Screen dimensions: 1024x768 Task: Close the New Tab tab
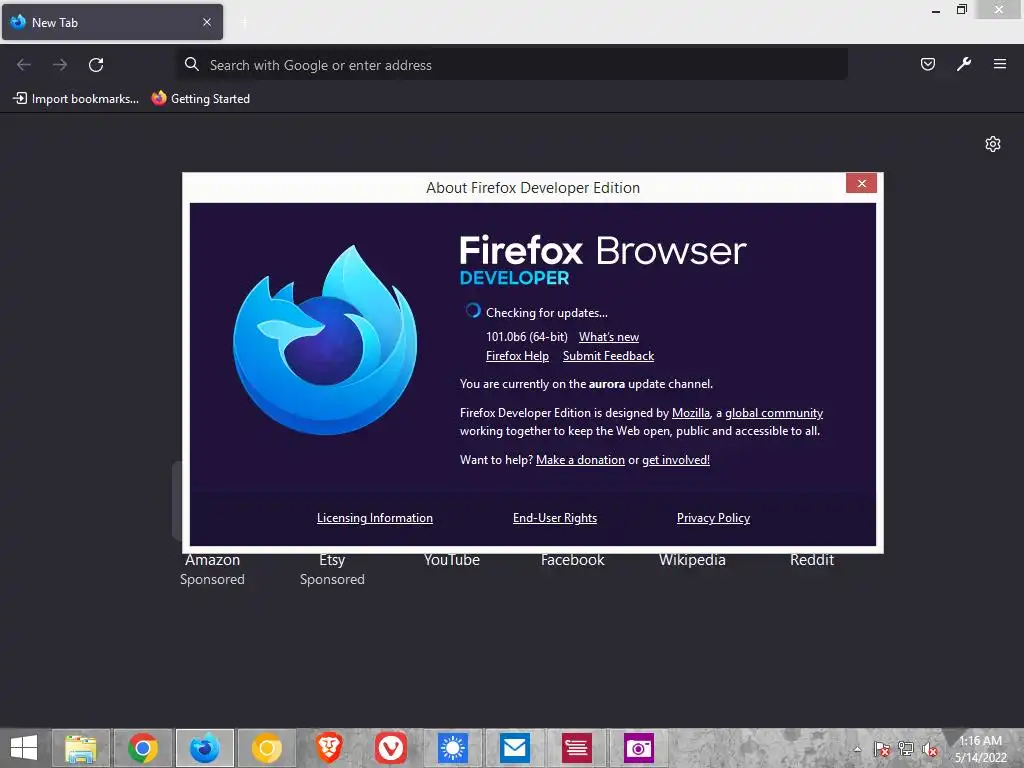tap(207, 22)
